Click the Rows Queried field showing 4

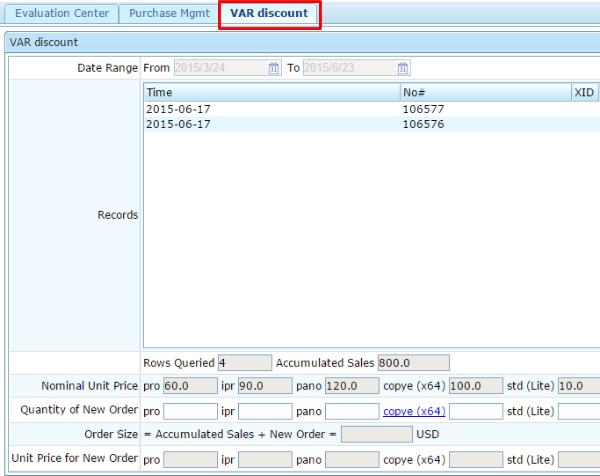pos(245,363)
